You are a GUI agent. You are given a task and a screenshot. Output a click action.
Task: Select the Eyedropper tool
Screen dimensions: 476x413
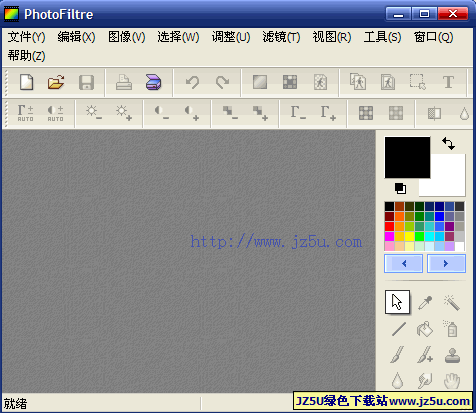pos(425,302)
